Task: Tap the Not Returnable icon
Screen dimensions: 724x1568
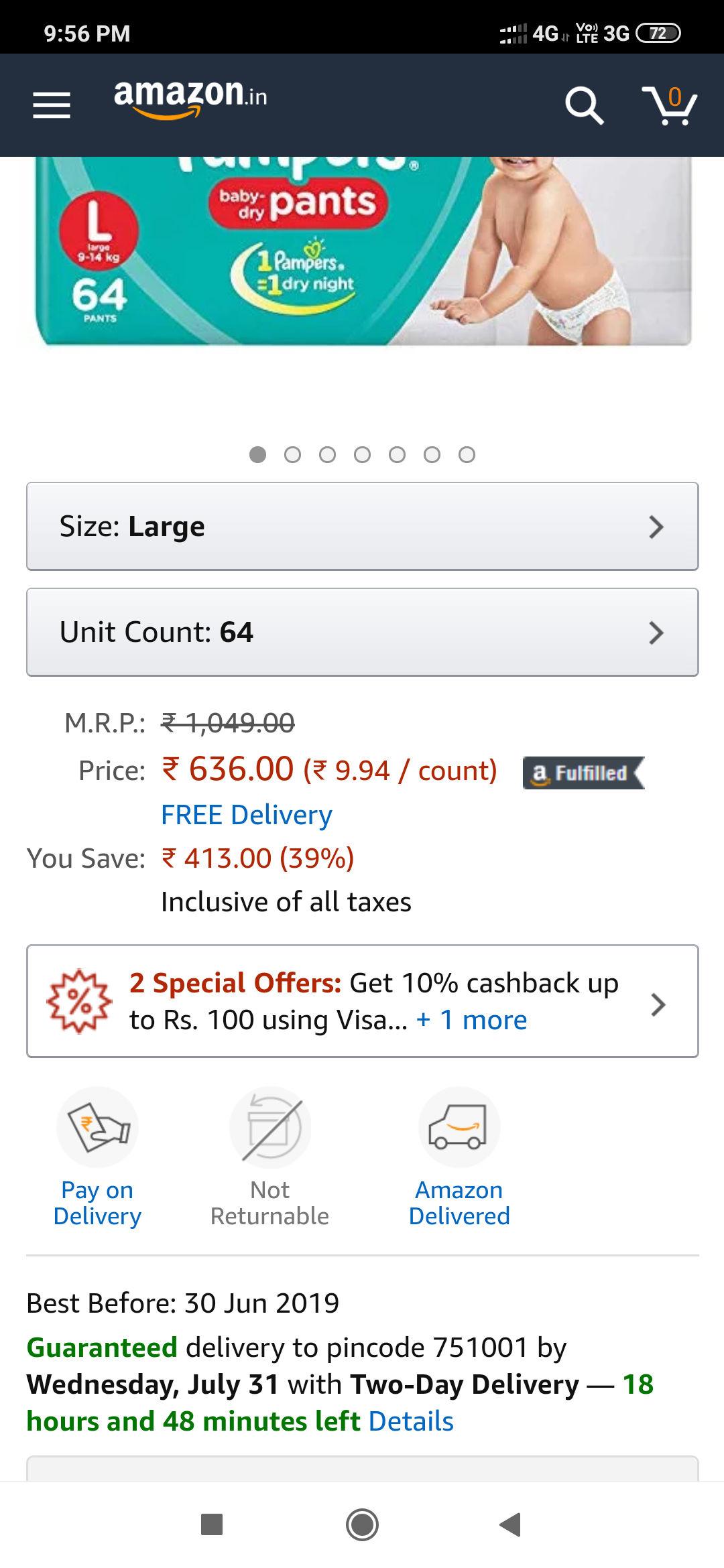Action: click(x=270, y=1128)
